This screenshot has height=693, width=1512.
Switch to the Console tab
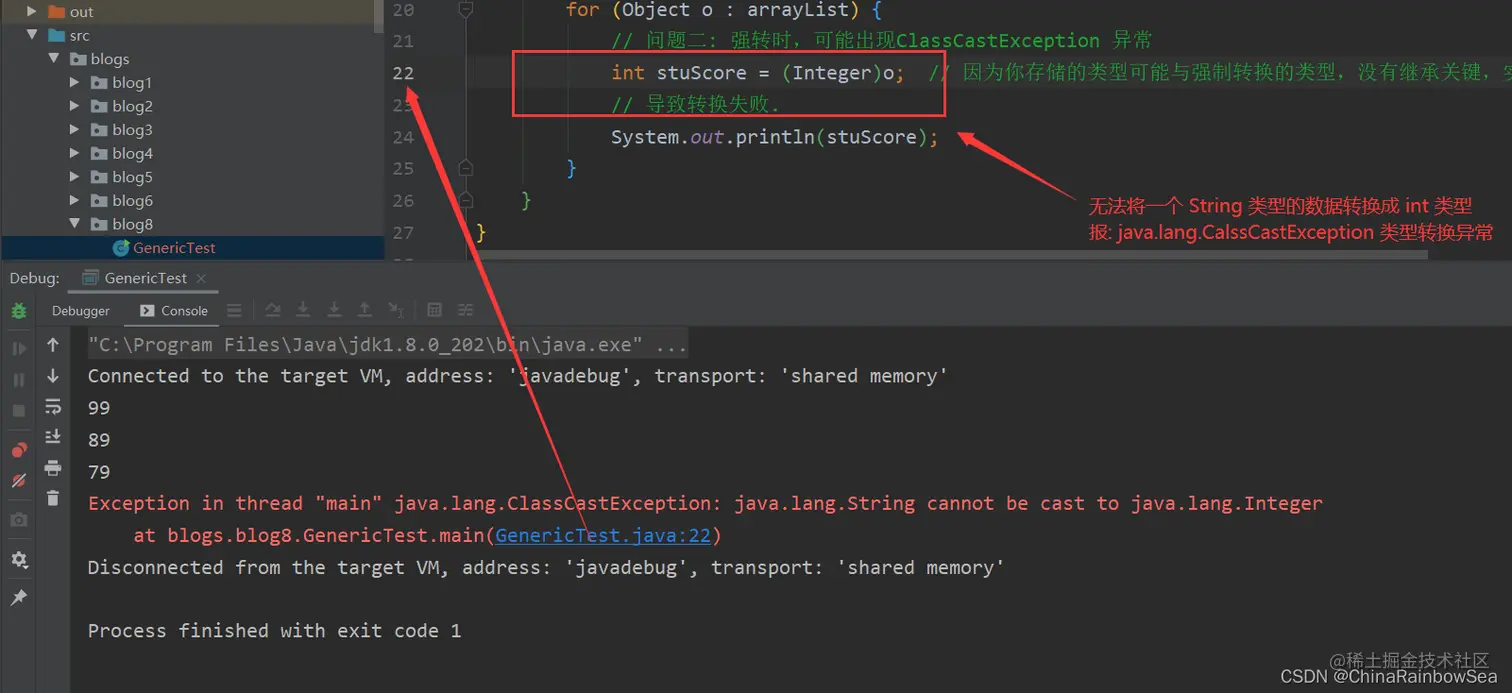click(x=174, y=311)
